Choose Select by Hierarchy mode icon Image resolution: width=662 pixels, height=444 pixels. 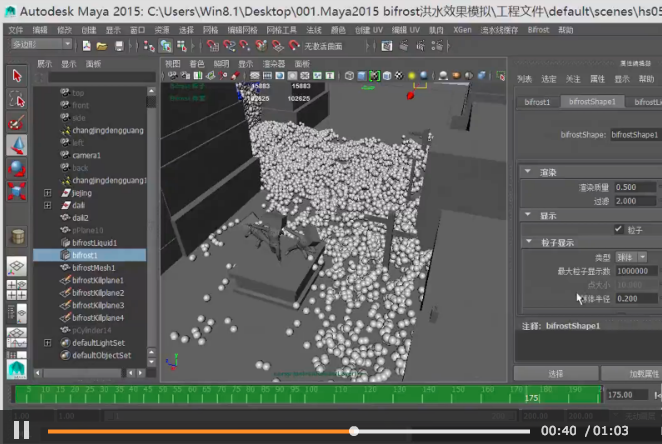click(149, 46)
